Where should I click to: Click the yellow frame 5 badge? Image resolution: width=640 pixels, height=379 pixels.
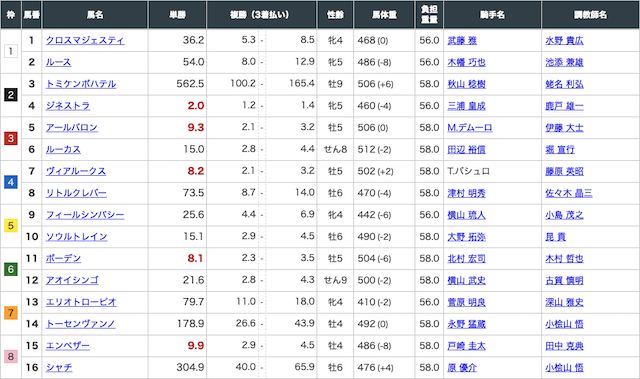11,226
